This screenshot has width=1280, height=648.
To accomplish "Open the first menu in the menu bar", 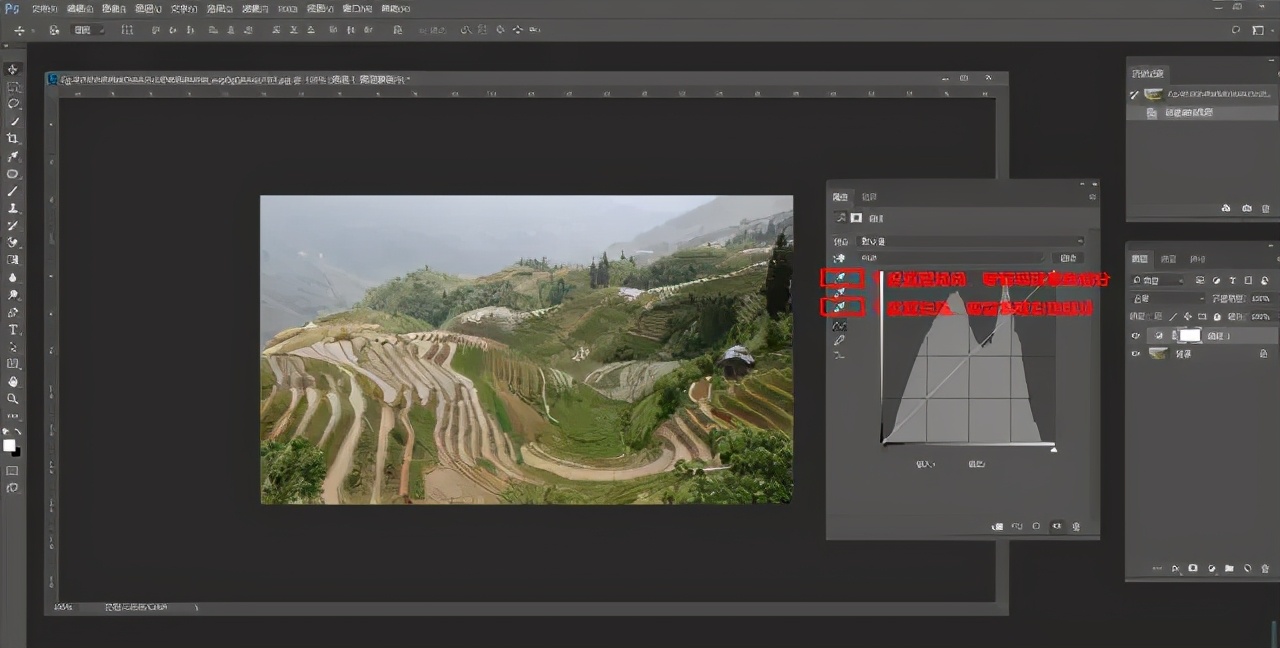I will (x=43, y=8).
